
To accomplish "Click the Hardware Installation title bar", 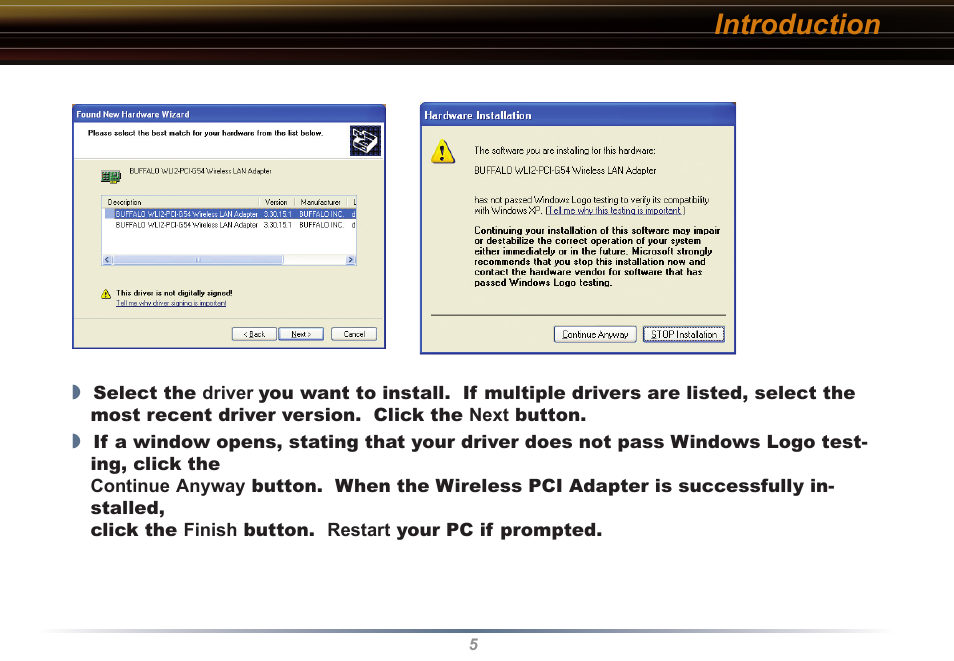I will tap(577, 115).
